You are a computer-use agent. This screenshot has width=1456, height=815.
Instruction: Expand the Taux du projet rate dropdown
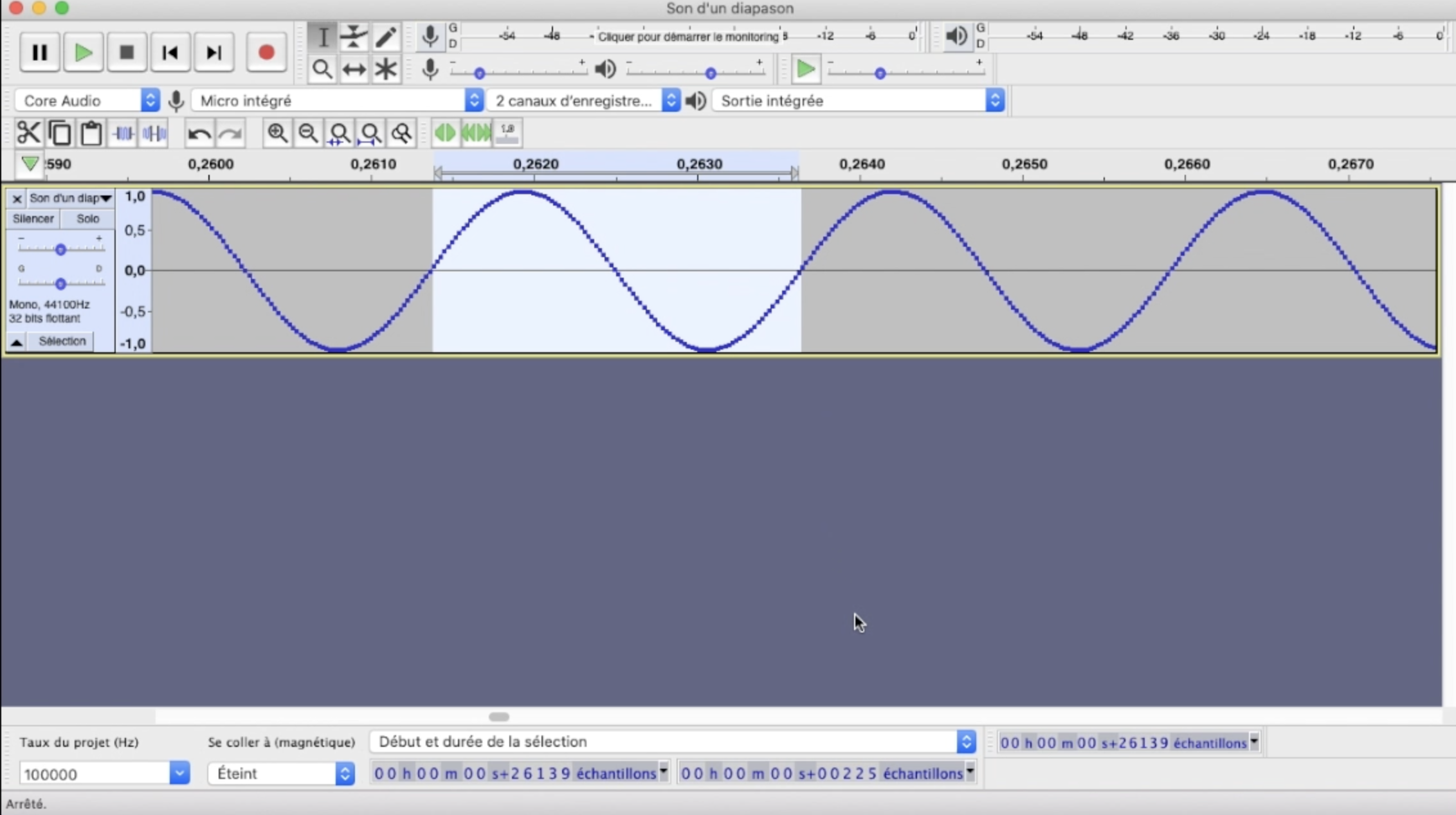point(179,773)
